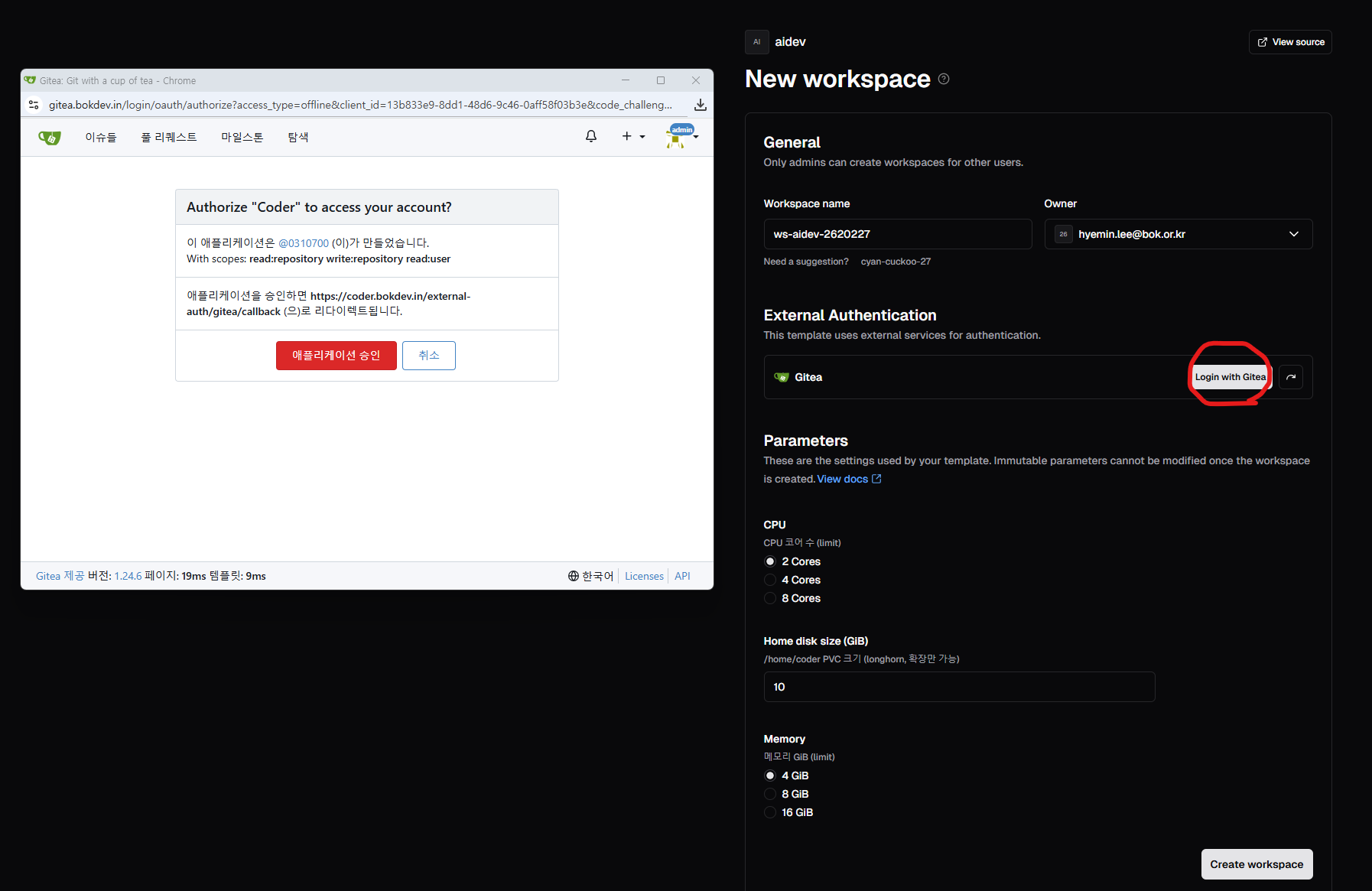The image size is (1372, 891).
Task: Open the plus create menu in Gitea
Action: tap(633, 136)
